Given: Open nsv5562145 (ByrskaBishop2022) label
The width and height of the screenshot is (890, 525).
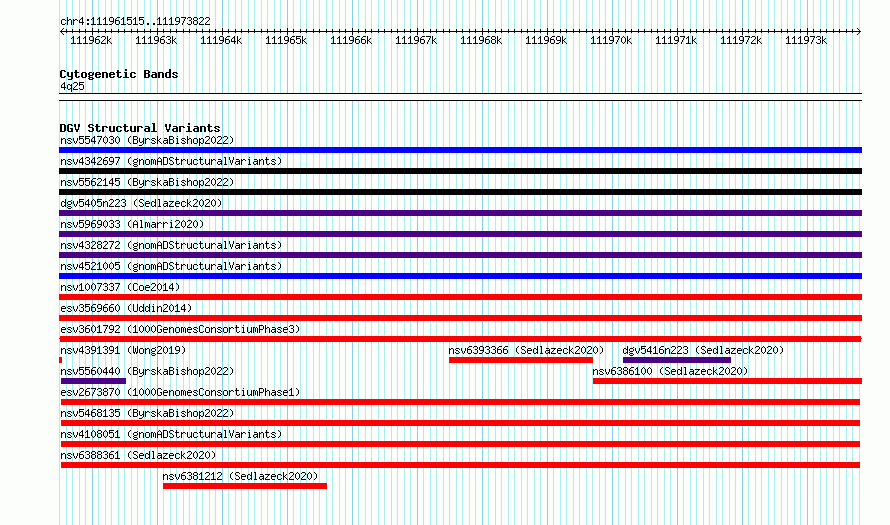Looking at the screenshot, I should click(x=147, y=182).
